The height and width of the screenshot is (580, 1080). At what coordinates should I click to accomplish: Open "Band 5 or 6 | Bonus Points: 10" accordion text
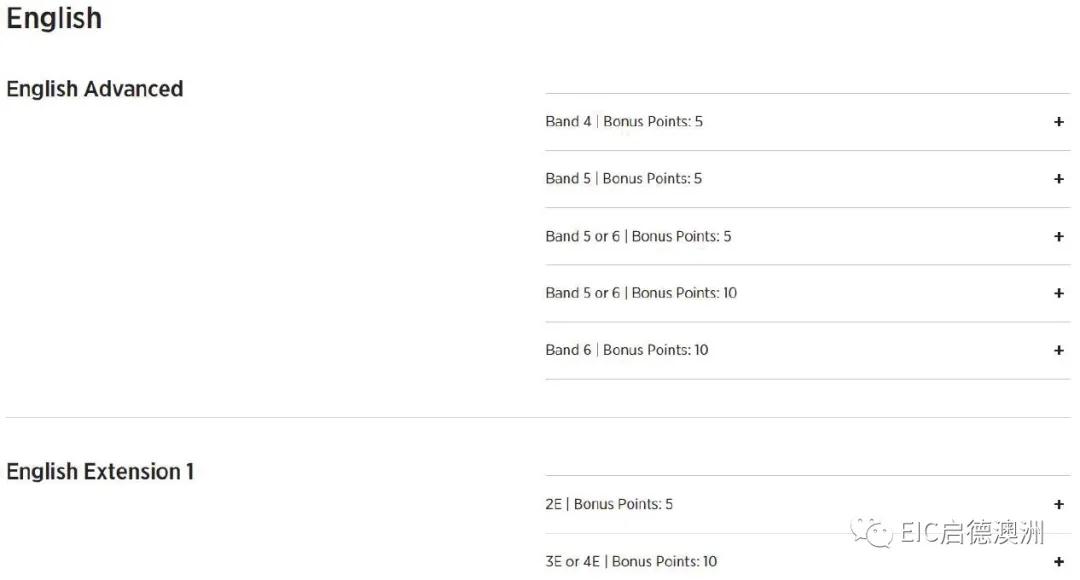tap(641, 293)
